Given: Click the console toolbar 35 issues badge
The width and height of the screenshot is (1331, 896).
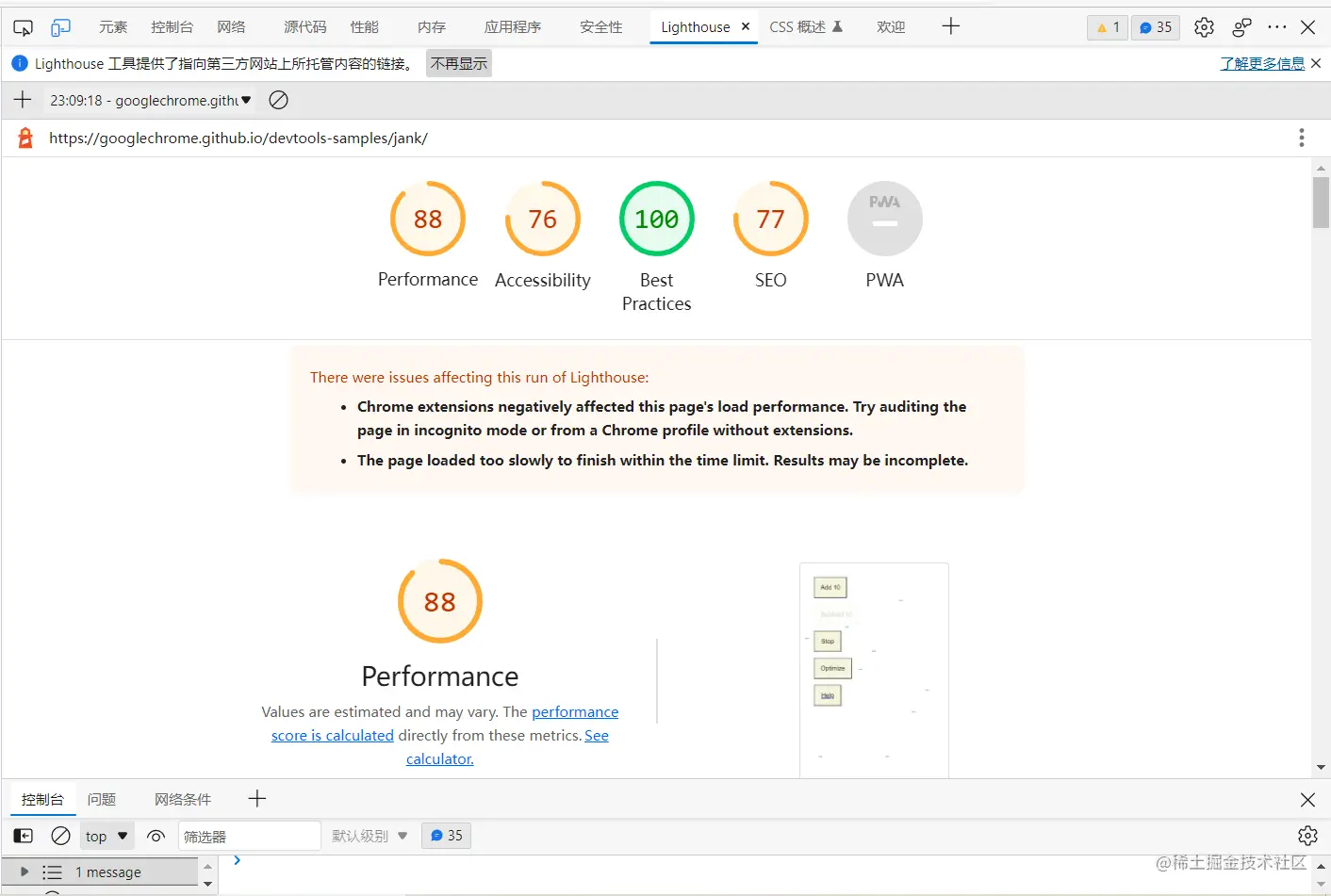Looking at the screenshot, I should [x=446, y=836].
